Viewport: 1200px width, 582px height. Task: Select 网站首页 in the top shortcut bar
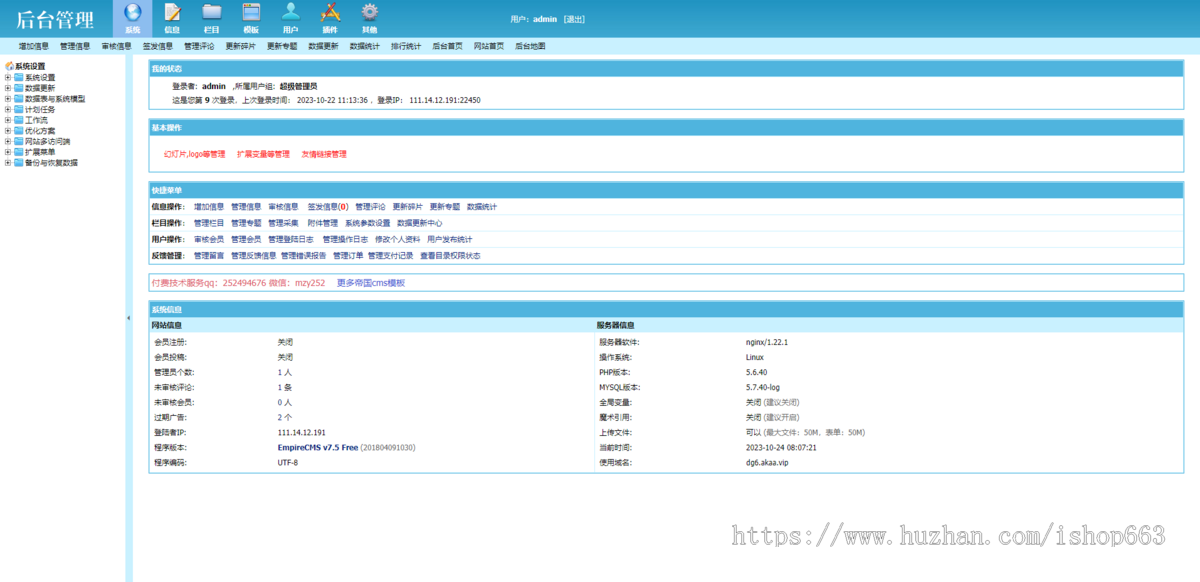(x=489, y=46)
